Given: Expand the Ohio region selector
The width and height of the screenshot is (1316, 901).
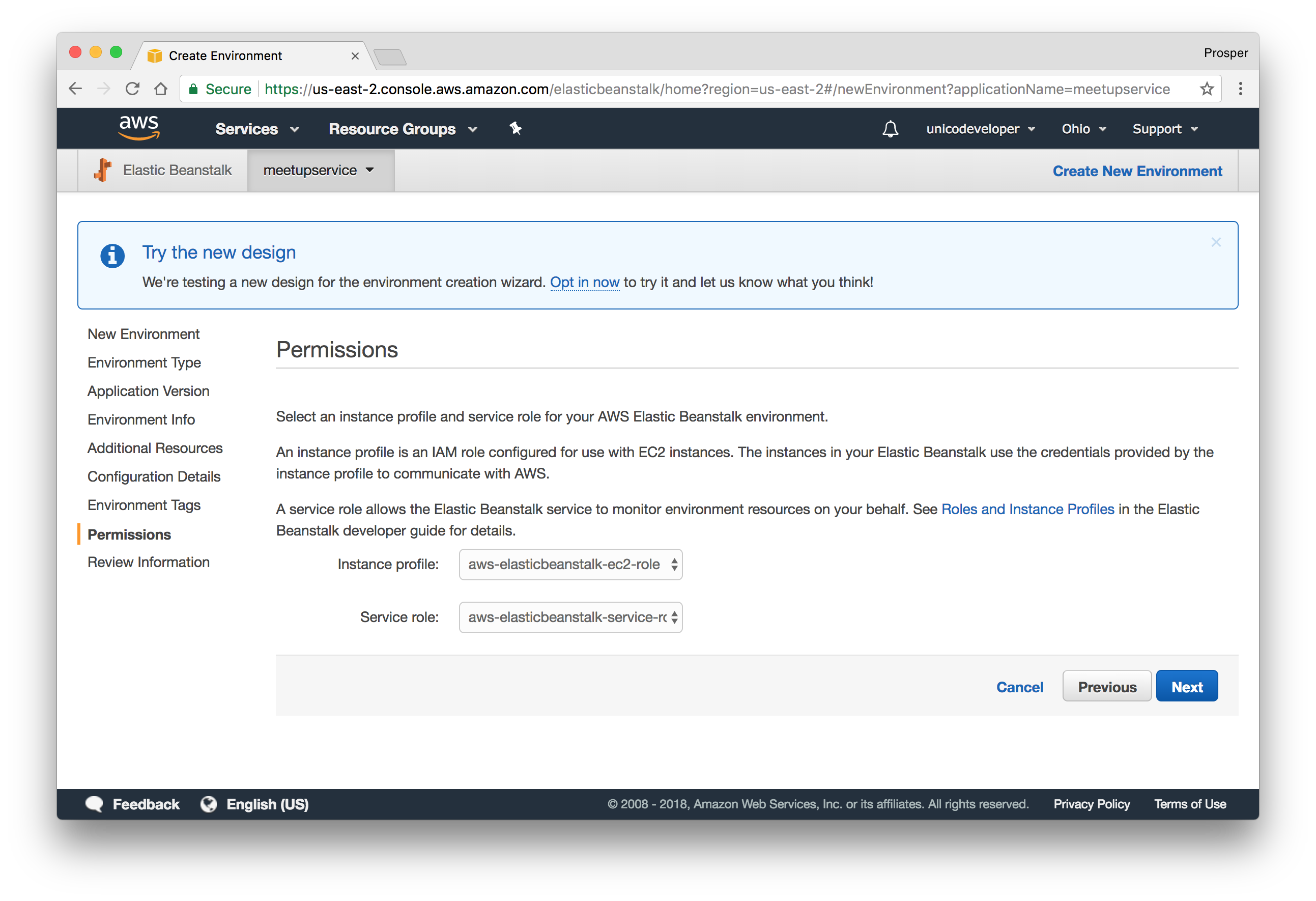Looking at the screenshot, I should pyautogui.click(x=1083, y=129).
